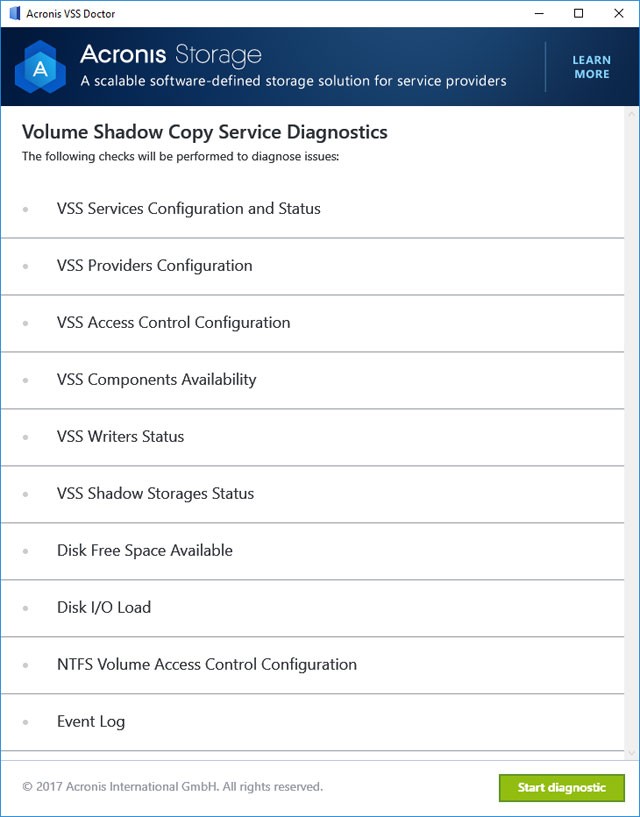Click the bullet beside VSS Providers Configuration

pos(25,266)
